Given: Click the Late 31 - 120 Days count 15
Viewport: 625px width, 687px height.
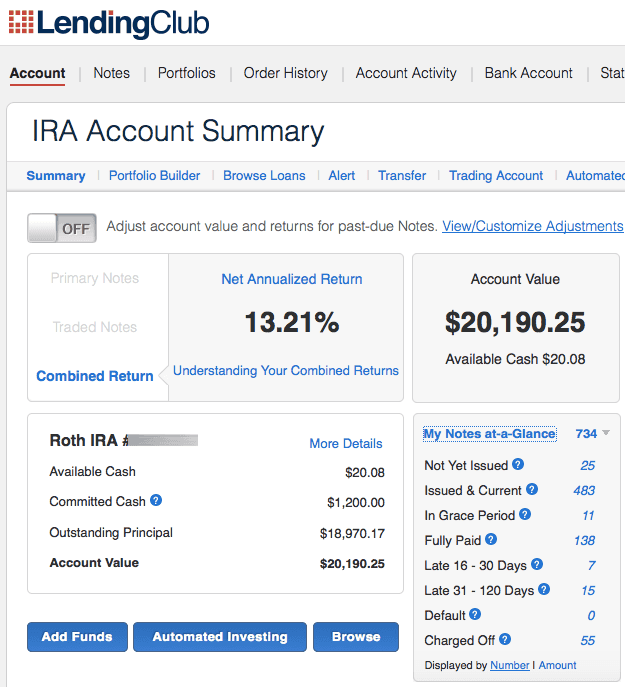Looking at the screenshot, I should click(x=588, y=590).
